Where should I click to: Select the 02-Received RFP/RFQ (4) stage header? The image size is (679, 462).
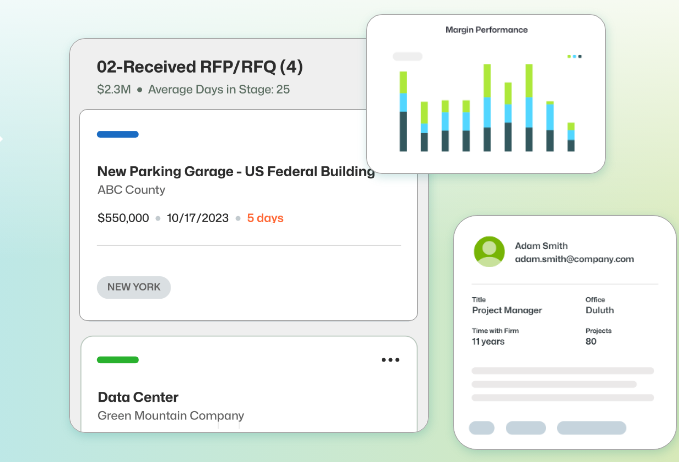click(x=200, y=67)
